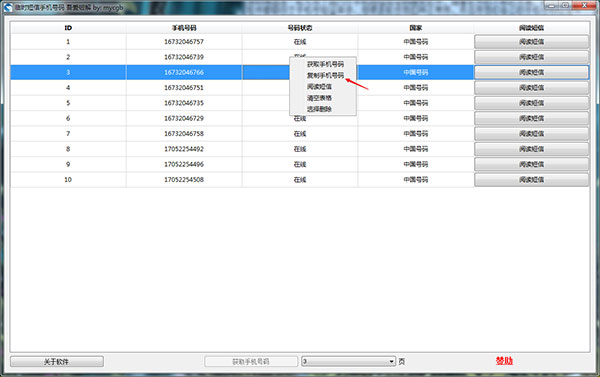Select phone number 16732046739
This screenshot has width=600, height=377.
(x=184, y=57)
